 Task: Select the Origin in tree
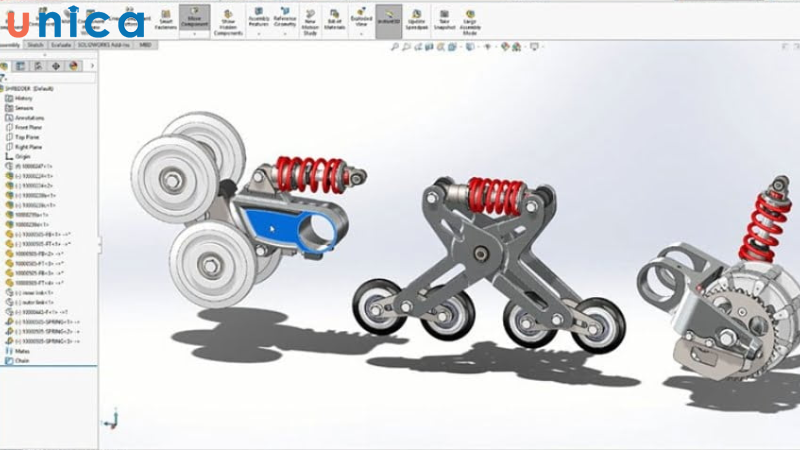pos(18,156)
